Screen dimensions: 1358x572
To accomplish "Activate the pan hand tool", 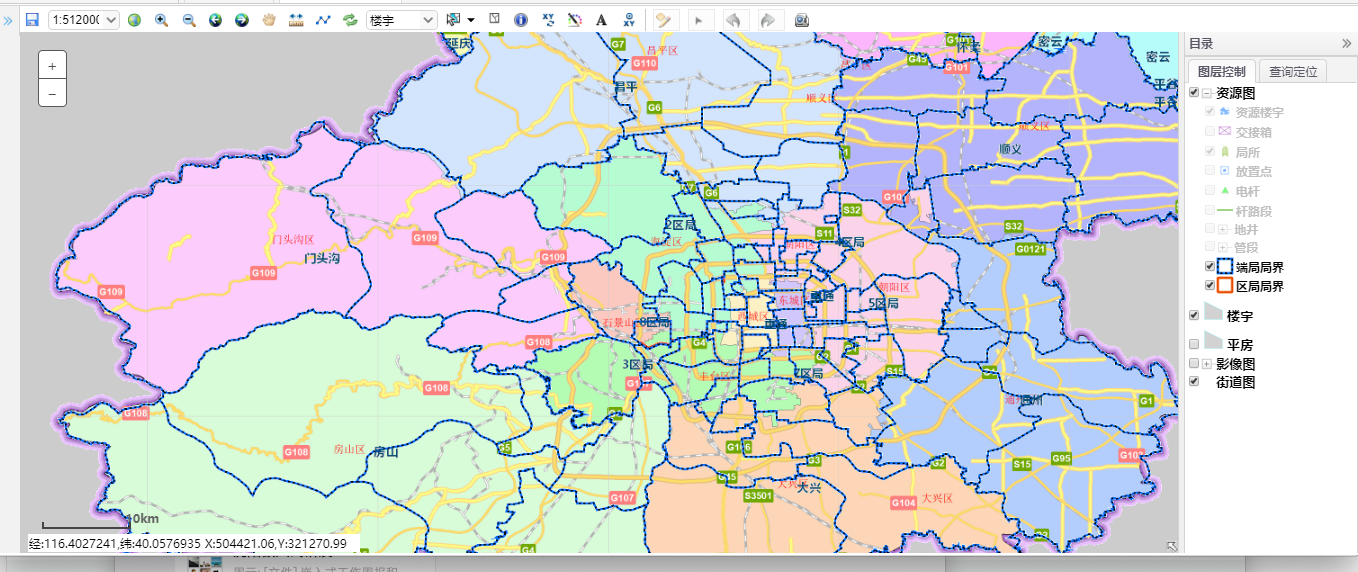I will [x=268, y=20].
